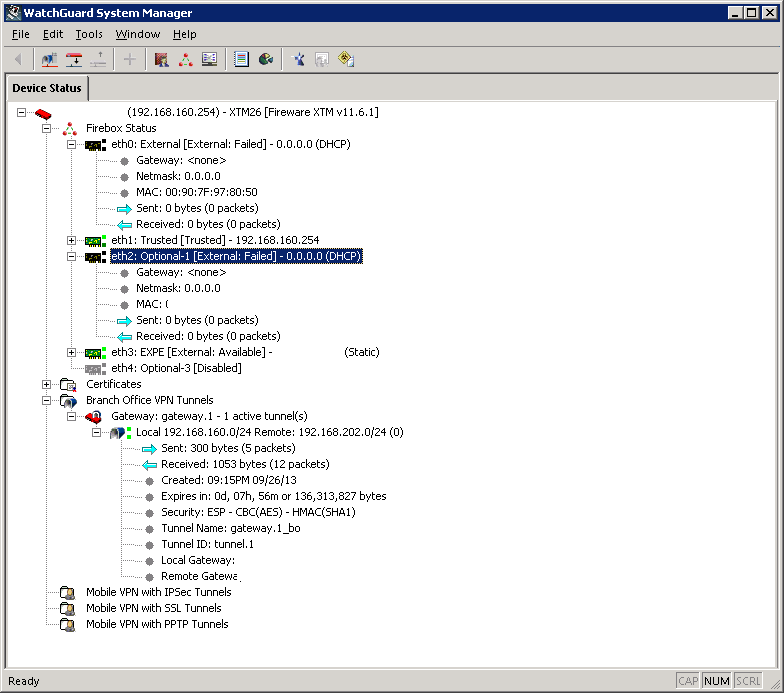Open Firebox System Manager red triangle icon
The width and height of the screenshot is (784, 693).
(186, 60)
